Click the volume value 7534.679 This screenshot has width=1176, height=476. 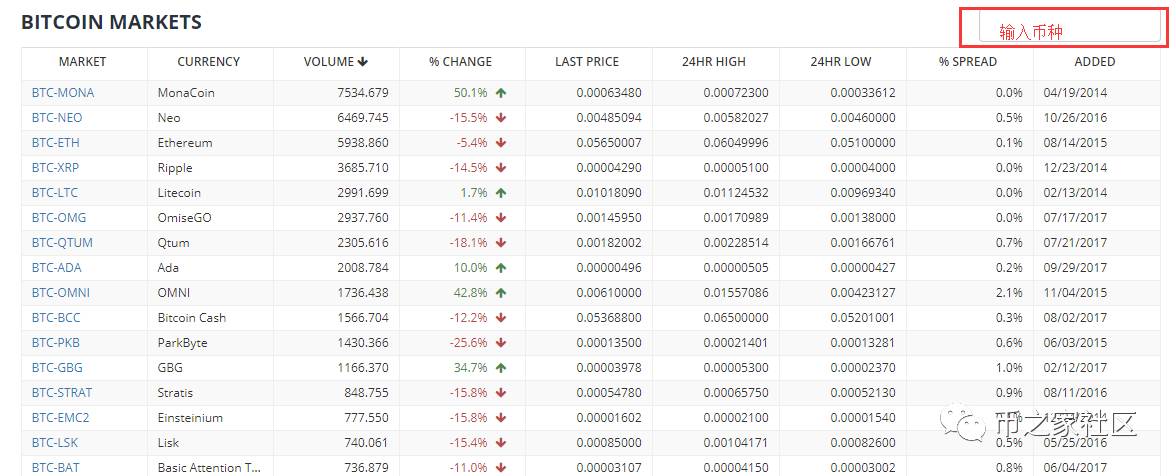363,93
